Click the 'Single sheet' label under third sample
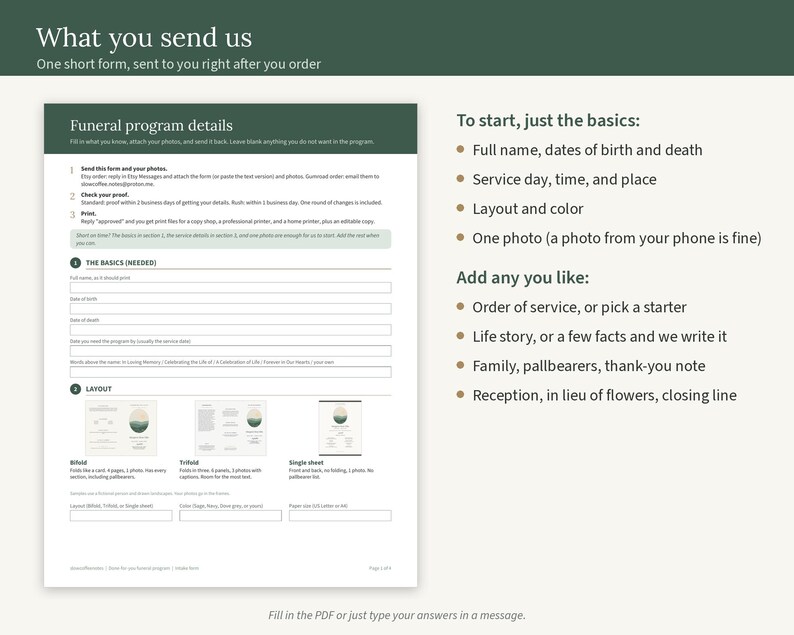The width and height of the screenshot is (794, 635). (306, 462)
